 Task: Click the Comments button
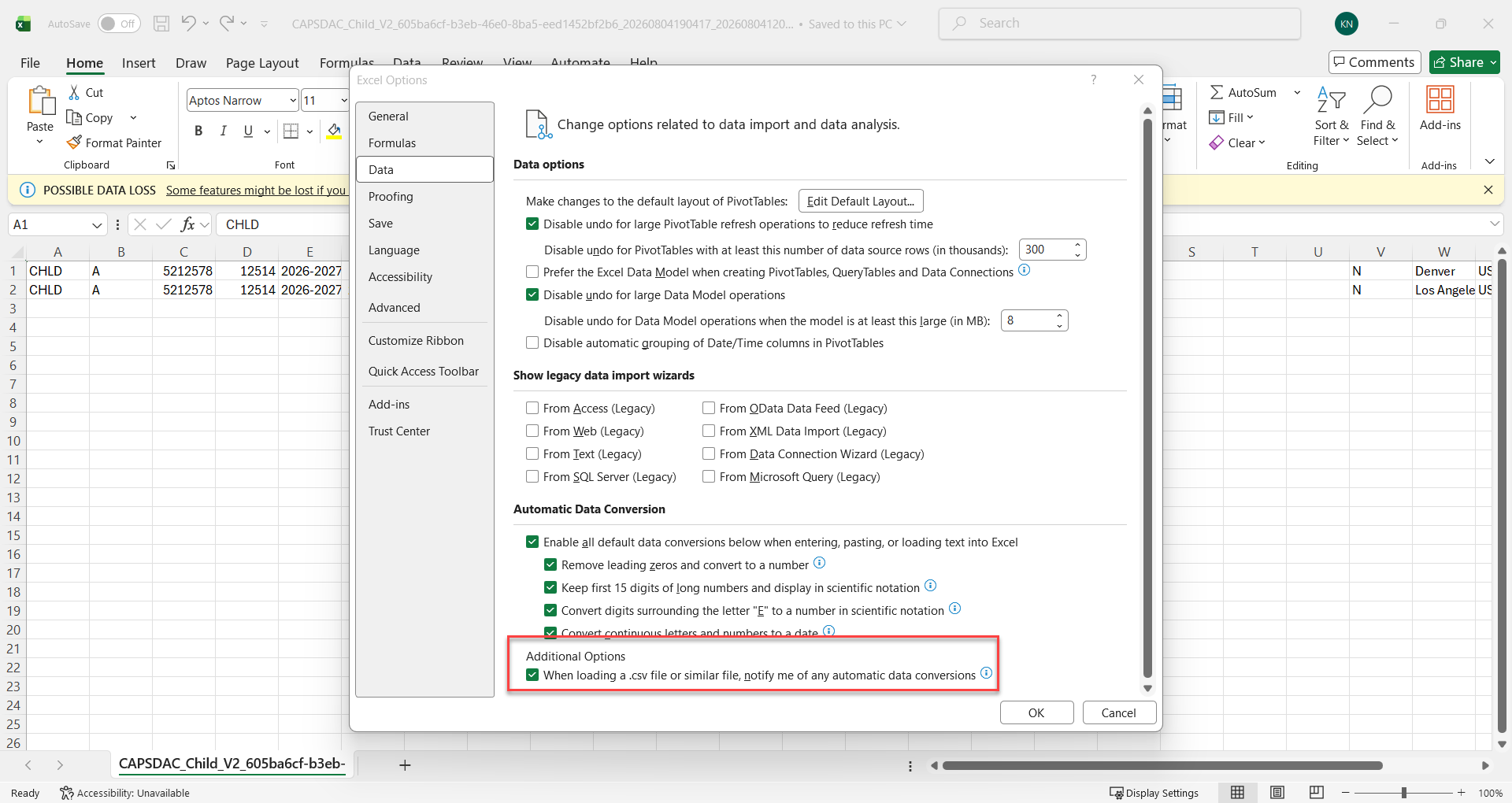click(x=1374, y=62)
